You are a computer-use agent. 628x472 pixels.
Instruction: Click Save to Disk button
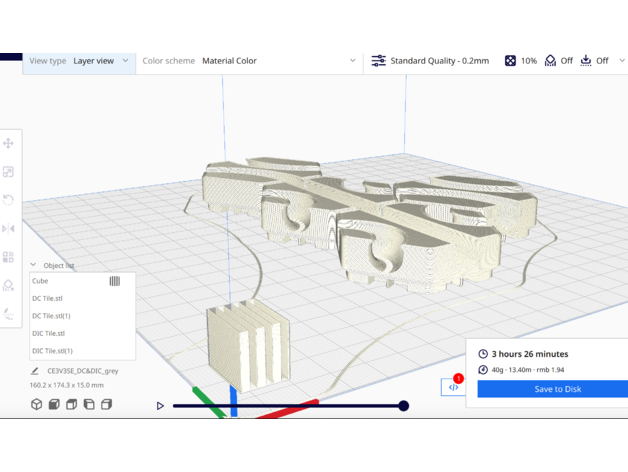557,389
